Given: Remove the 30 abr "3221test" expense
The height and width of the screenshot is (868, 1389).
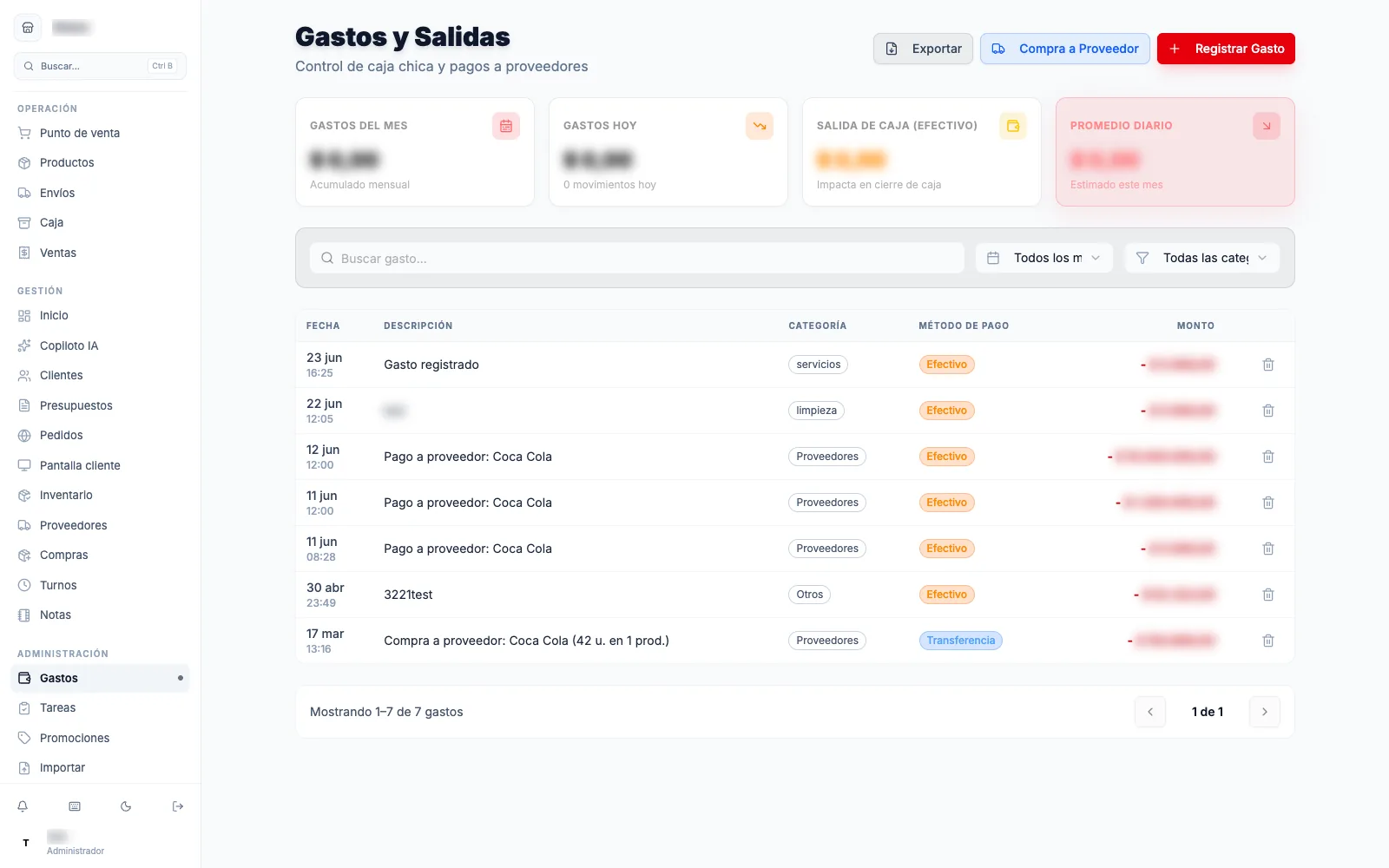Looking at the screenshot, I should (1268, 595).
